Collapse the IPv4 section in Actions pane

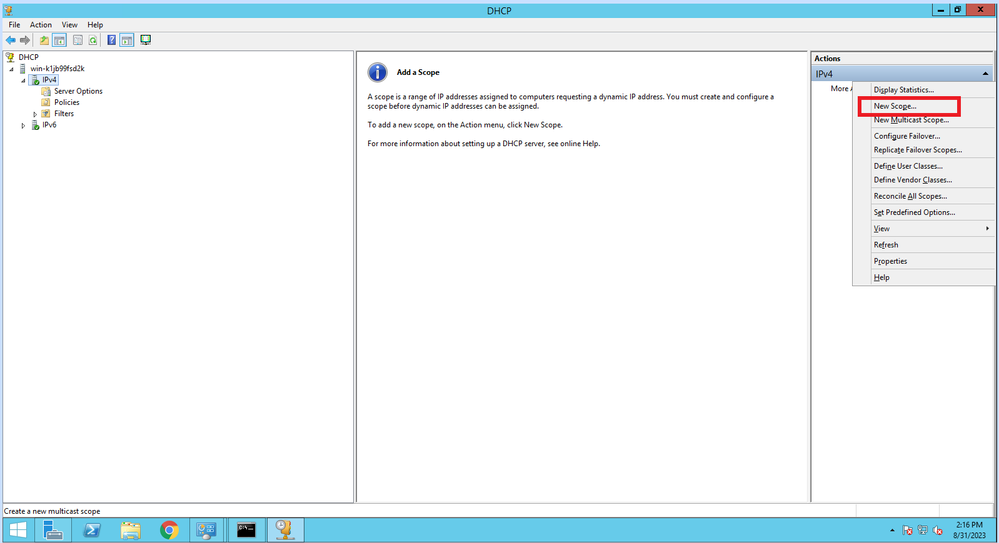pyautogui.click(x=985, y=74)
